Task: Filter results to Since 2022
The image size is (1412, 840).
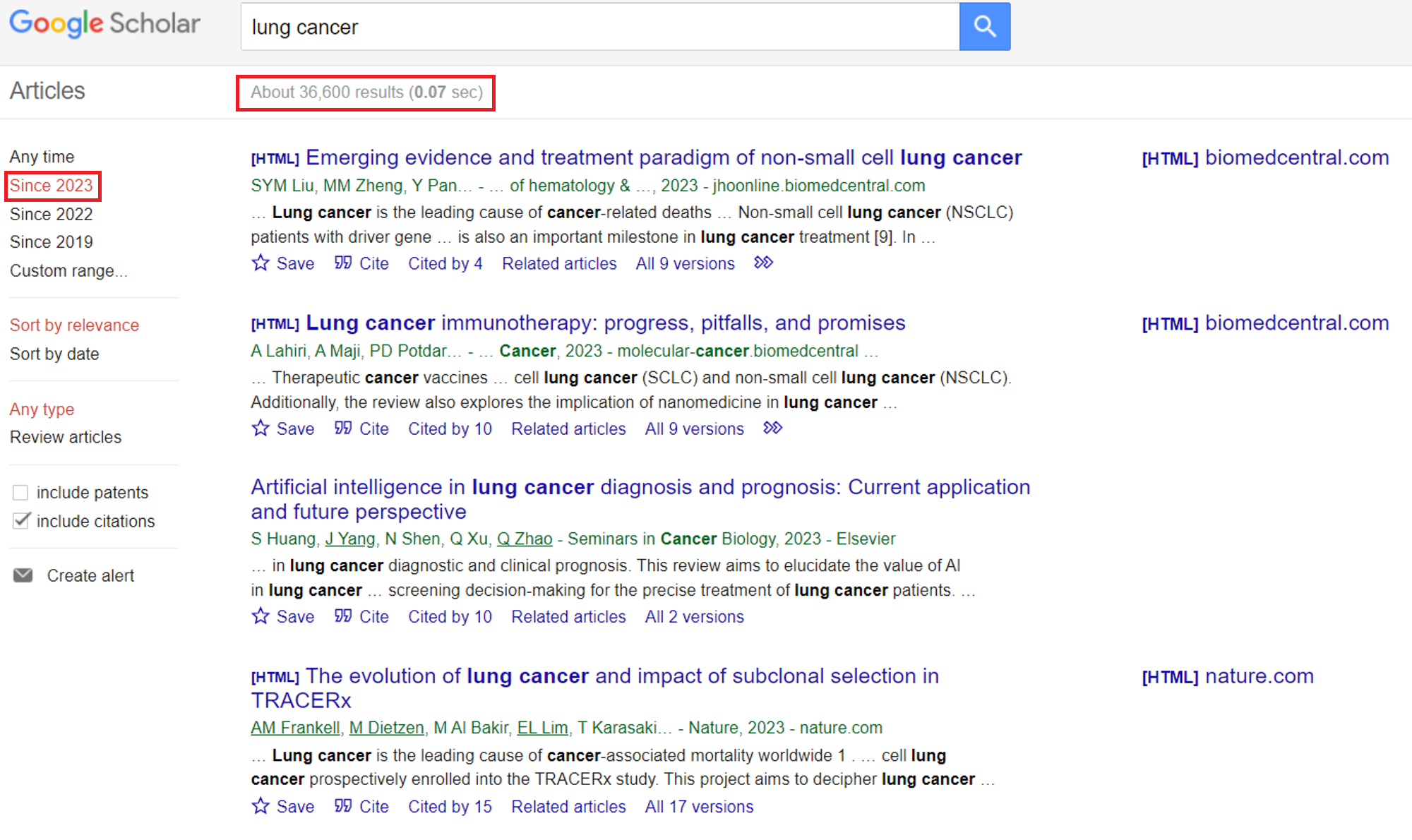Action: click(51, 214)
